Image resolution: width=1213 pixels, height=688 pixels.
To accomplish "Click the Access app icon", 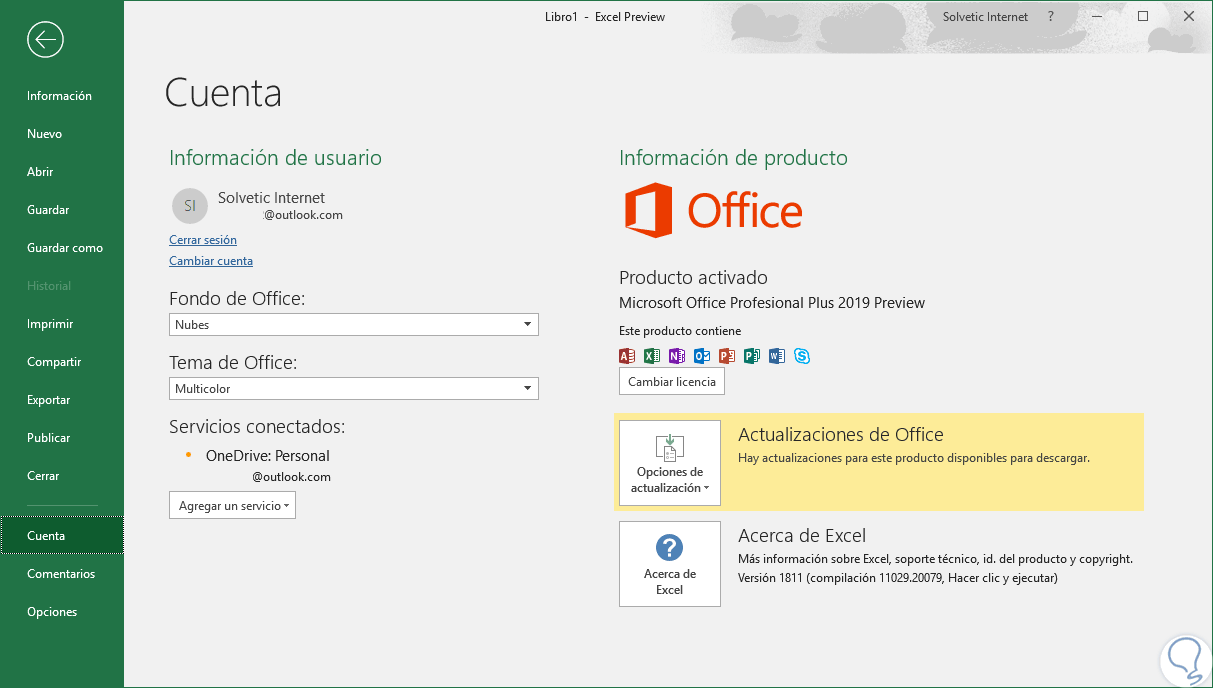I will [x=627, y=355].
